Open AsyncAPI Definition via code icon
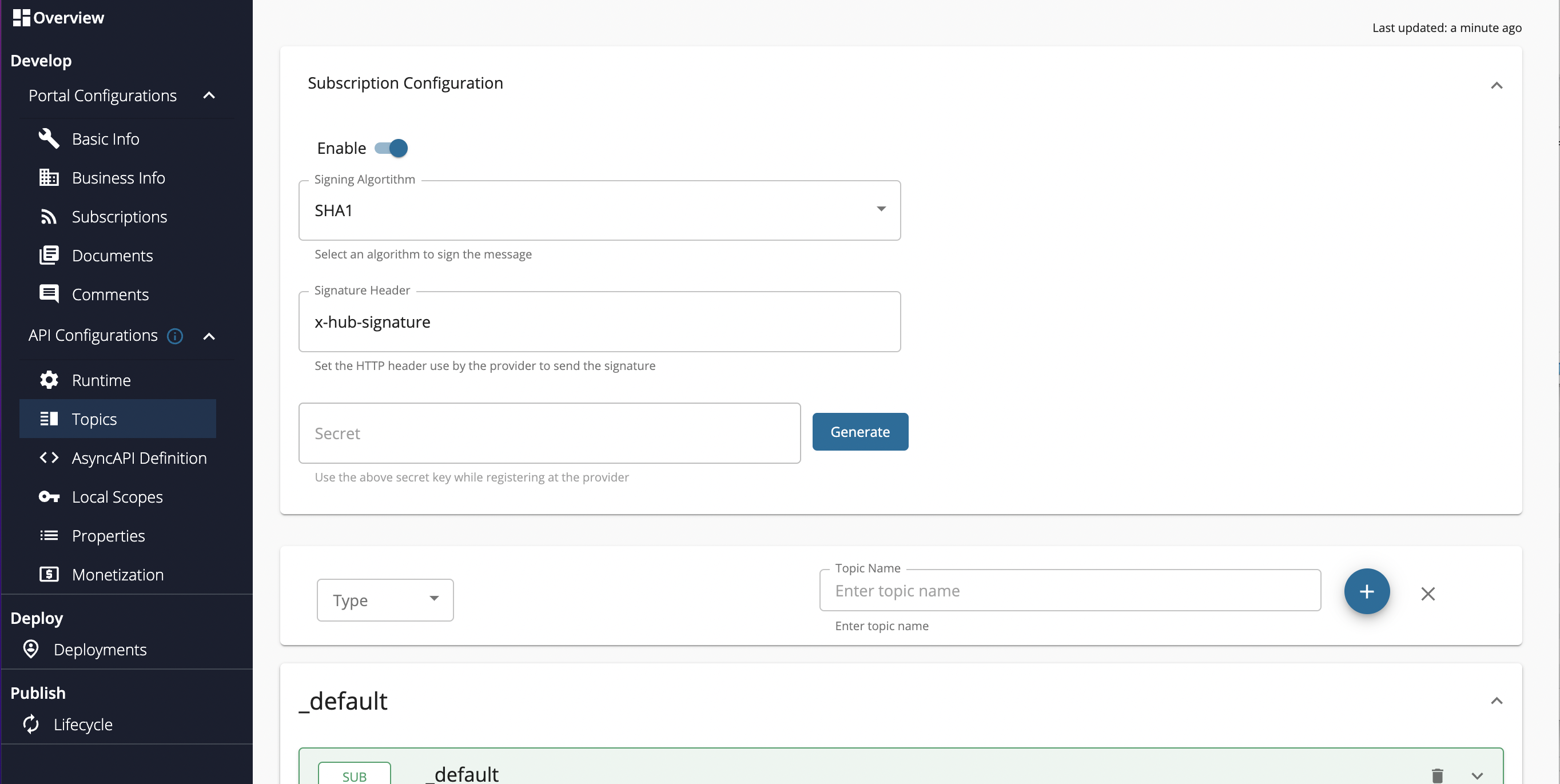 click(49, 457)
